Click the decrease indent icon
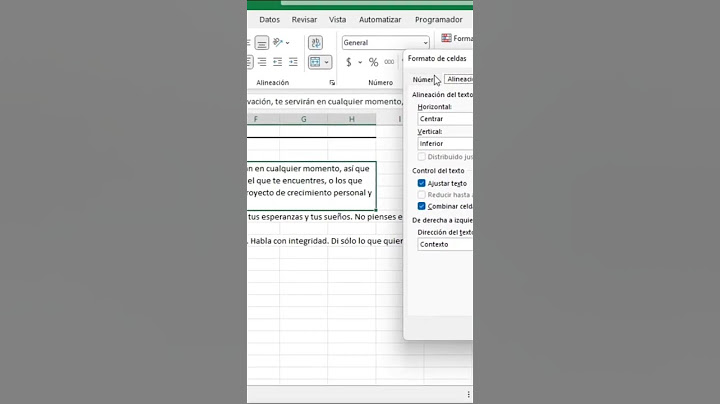The image size is (720, 404). coord(277,62)
